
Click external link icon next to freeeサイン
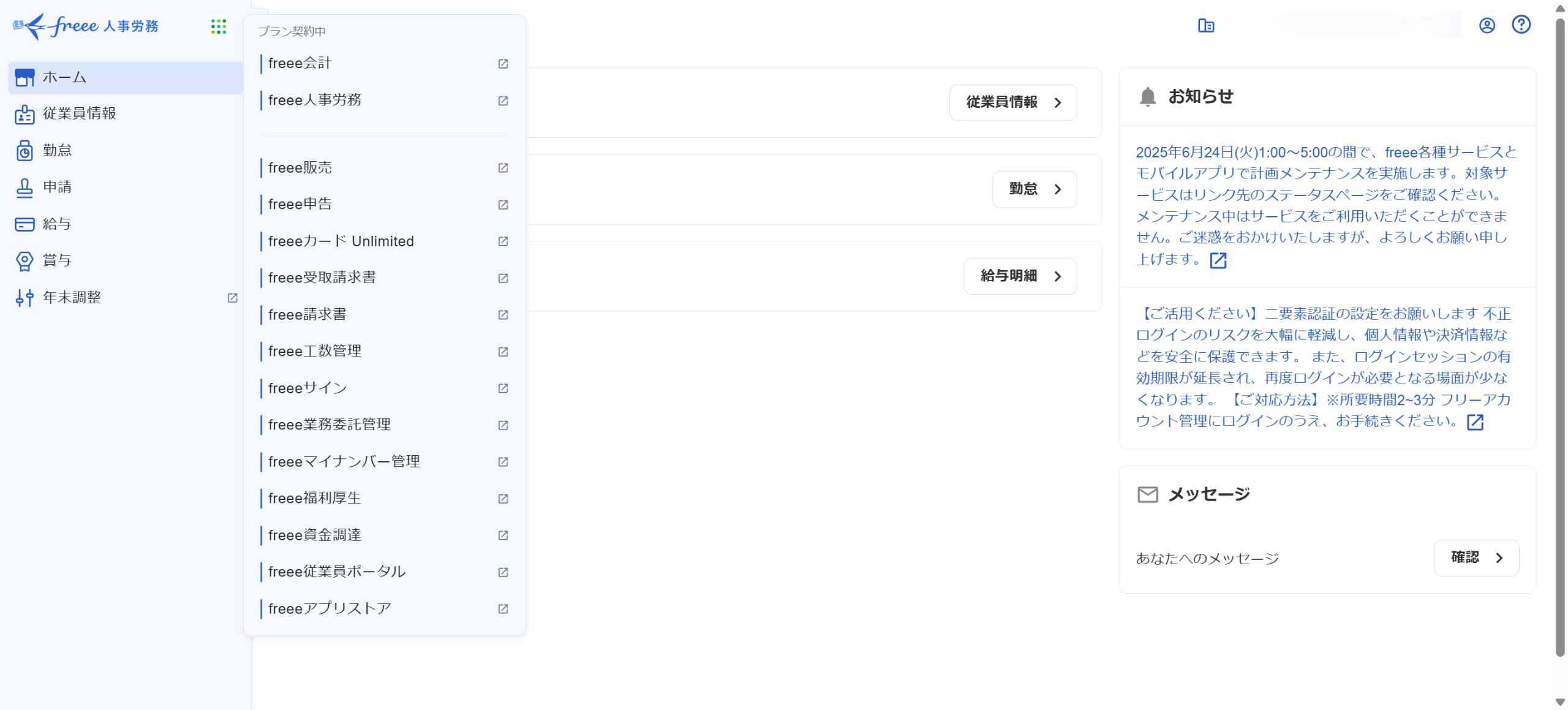[x=503, y=388]
